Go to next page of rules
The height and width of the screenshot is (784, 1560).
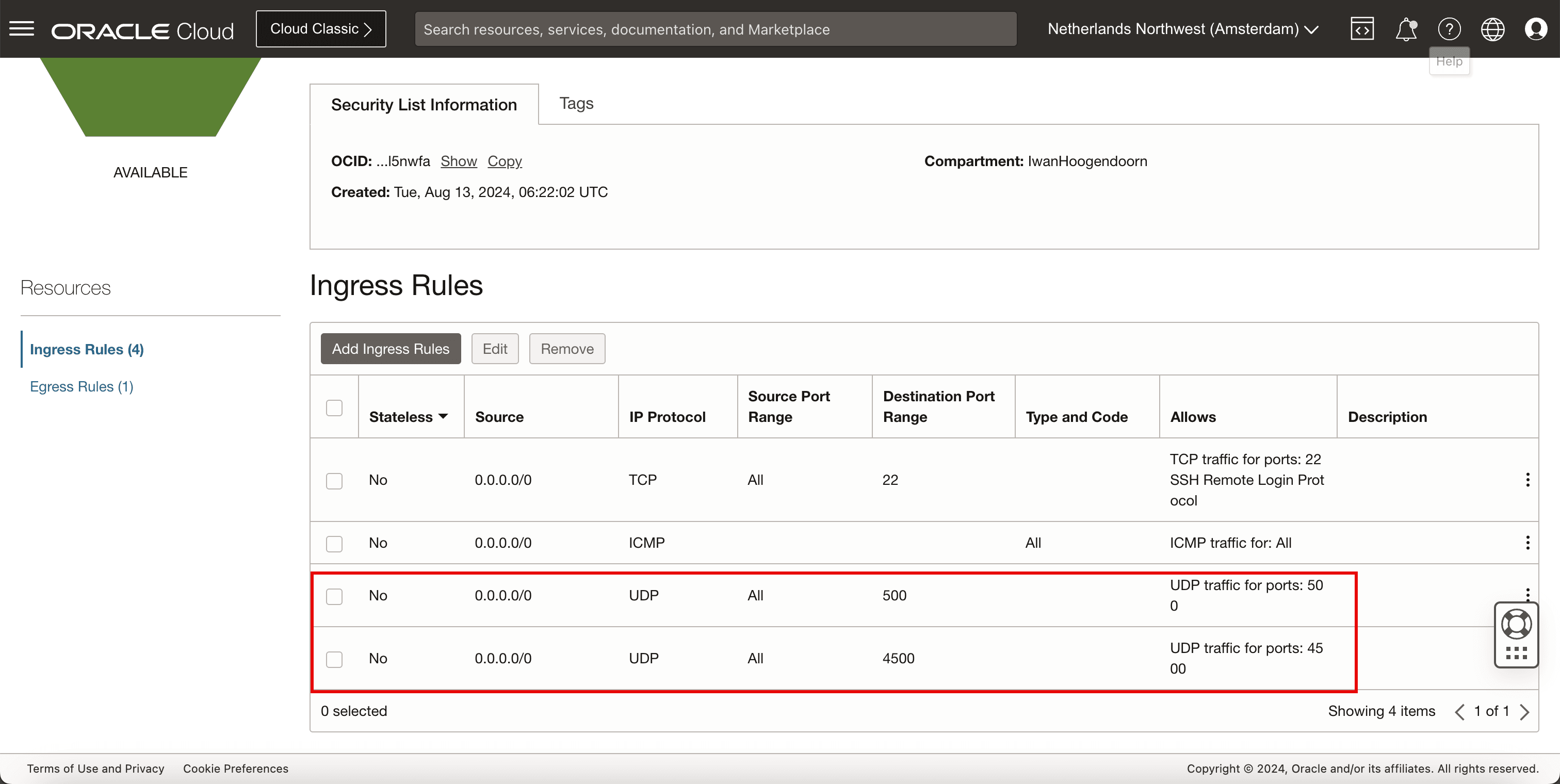tap(1525, 711)
